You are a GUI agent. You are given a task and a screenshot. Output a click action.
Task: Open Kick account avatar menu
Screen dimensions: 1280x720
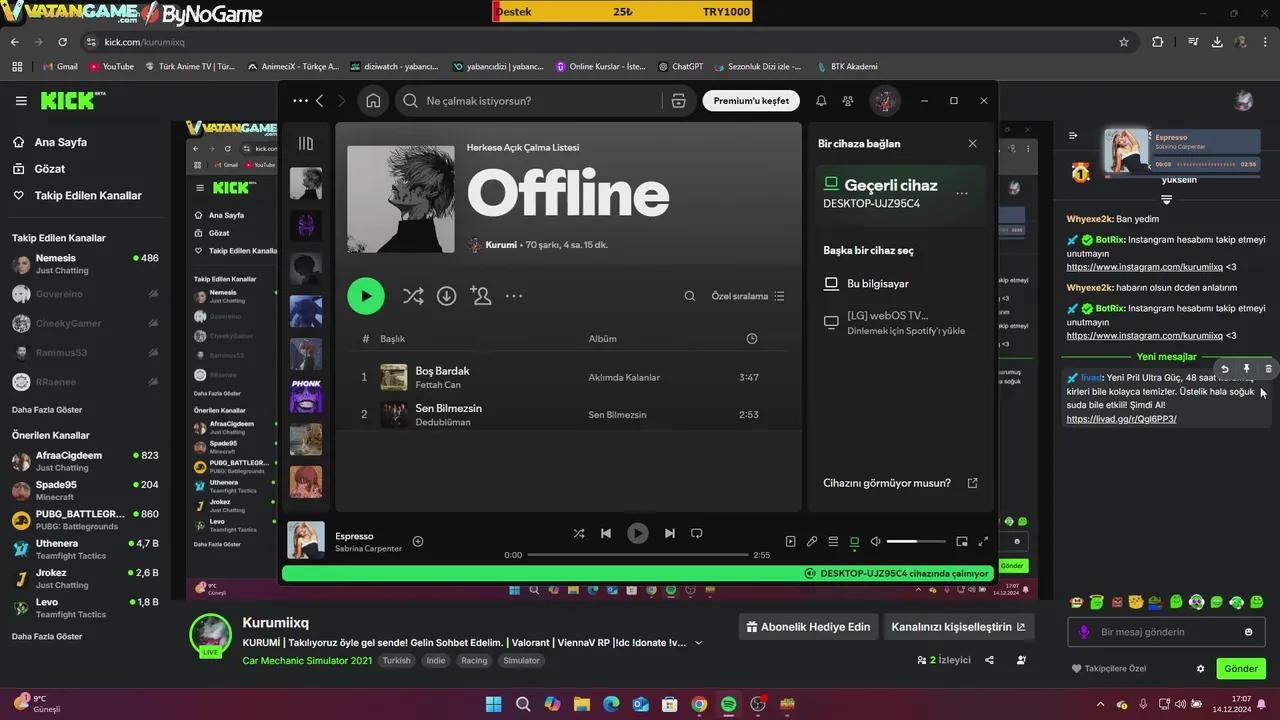1244,101
